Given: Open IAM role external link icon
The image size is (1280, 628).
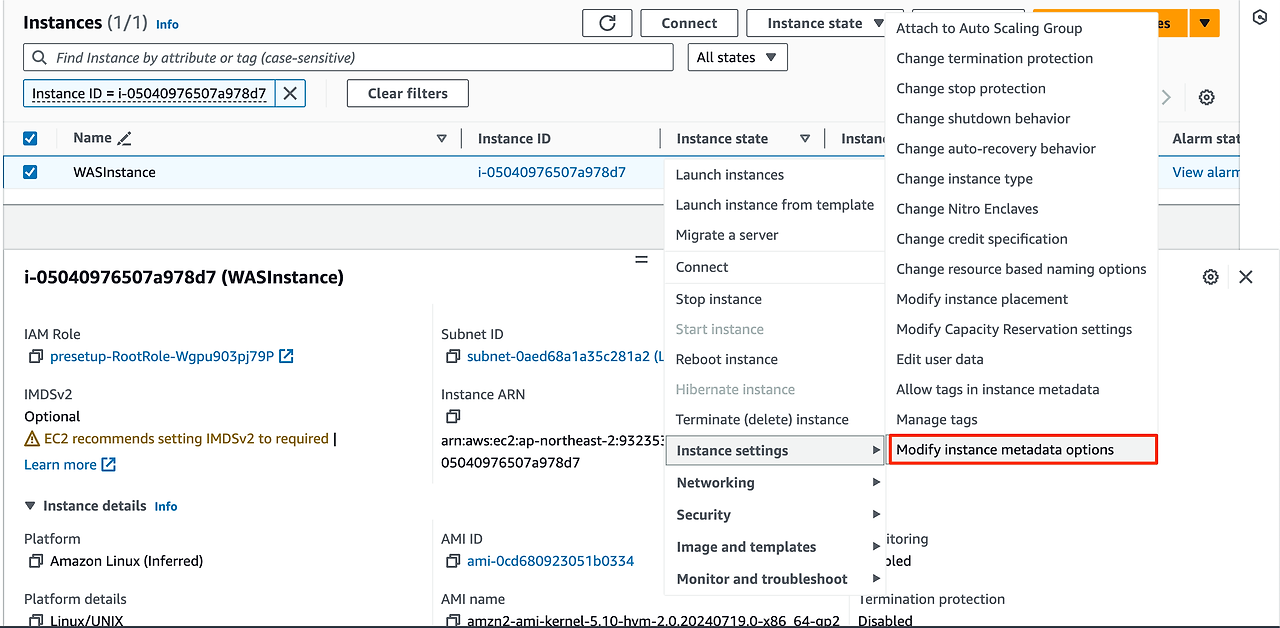Looking at the screenshot, I should [286, 356].
